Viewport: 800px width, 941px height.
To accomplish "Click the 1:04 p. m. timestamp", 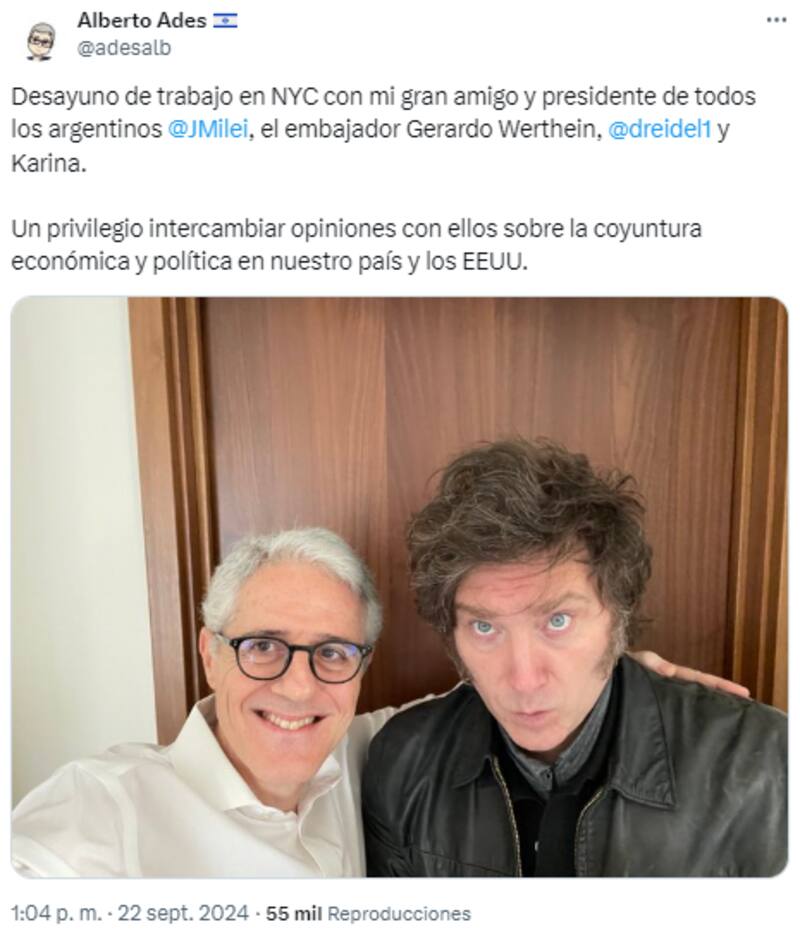I will coord(57,913).
